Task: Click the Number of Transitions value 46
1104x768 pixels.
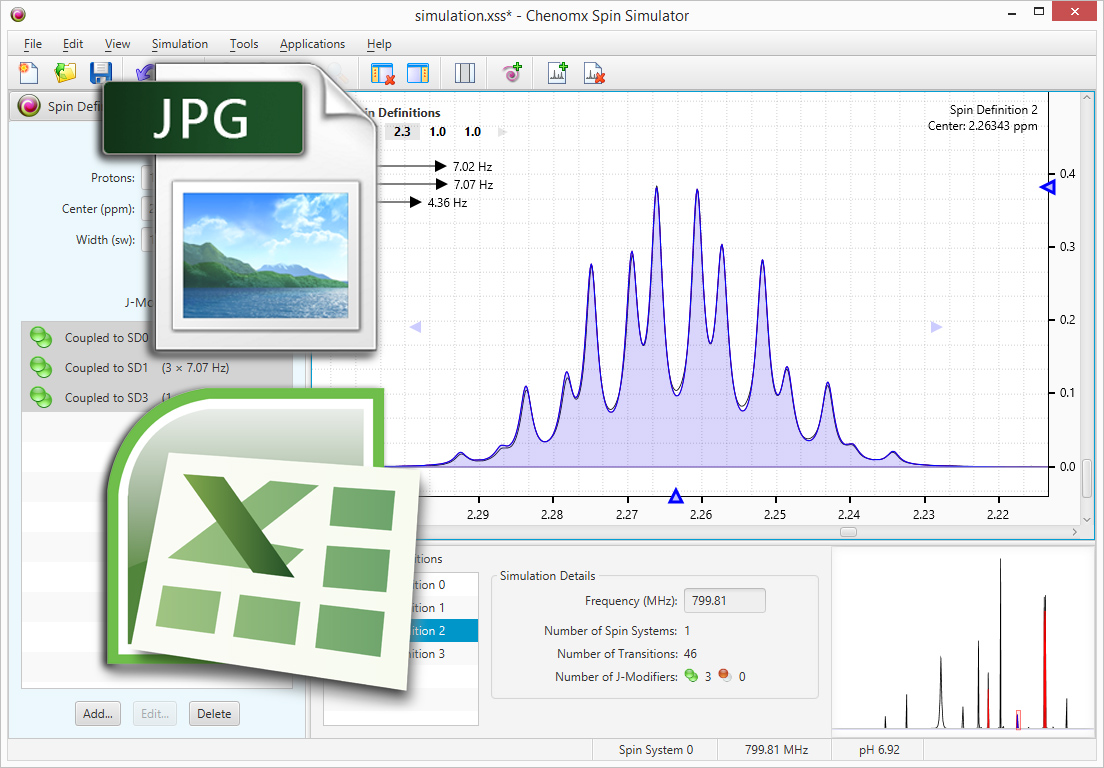Action: [x=690, y=653]
